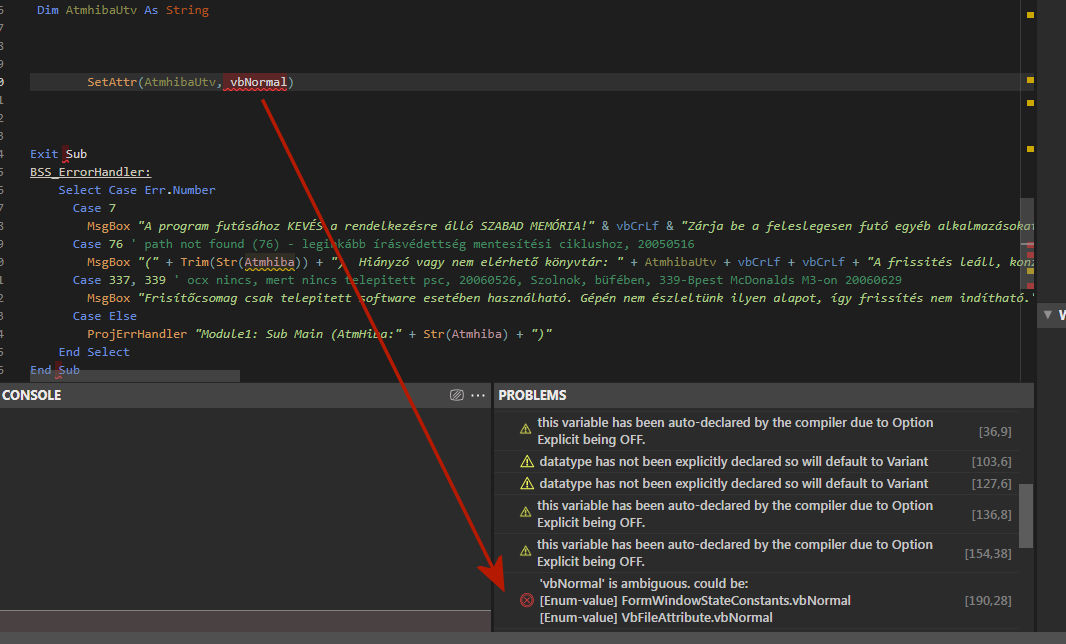Click the Dim AtmhibaUtv As String line
The height and width of the screenshot is (644, 1066).
tap(123, 10)
